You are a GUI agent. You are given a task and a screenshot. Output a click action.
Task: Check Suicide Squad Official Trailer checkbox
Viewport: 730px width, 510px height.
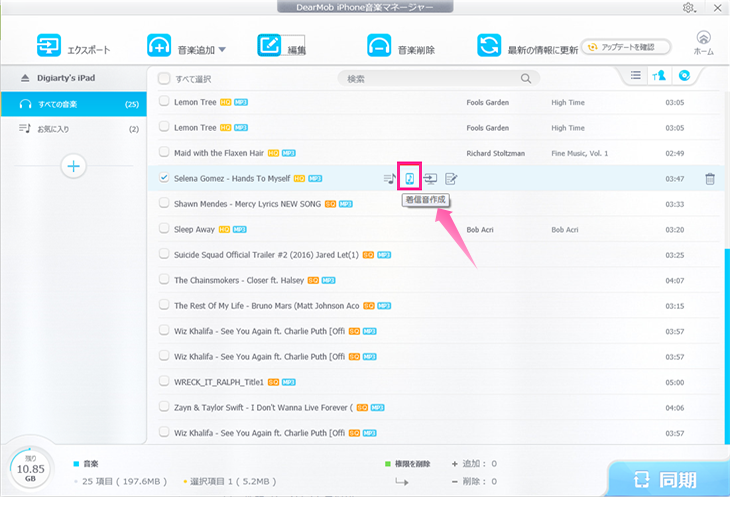pyautogui.click(x=164, y=254)
